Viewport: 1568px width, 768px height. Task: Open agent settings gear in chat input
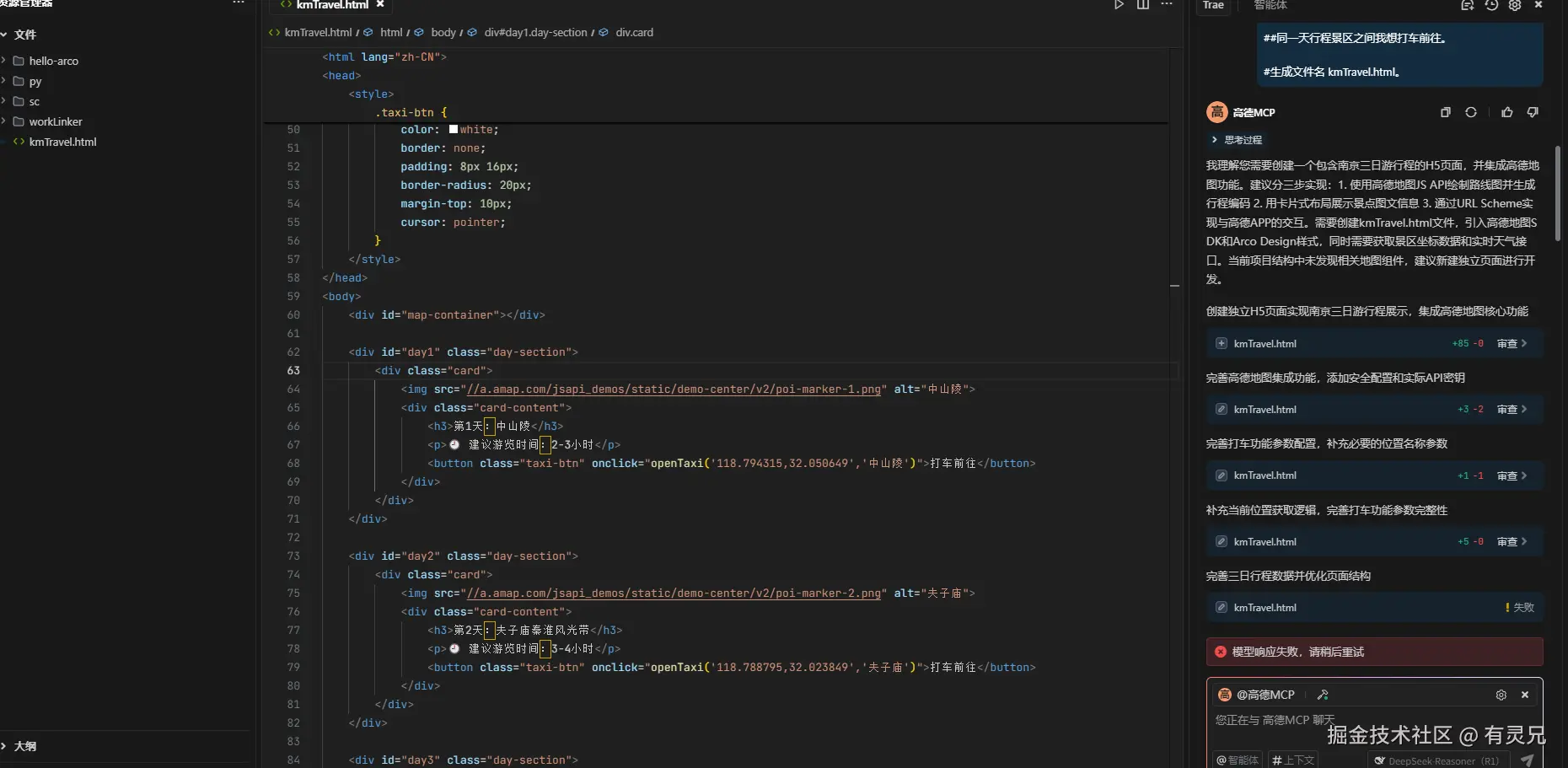[x=1501, y=695]
